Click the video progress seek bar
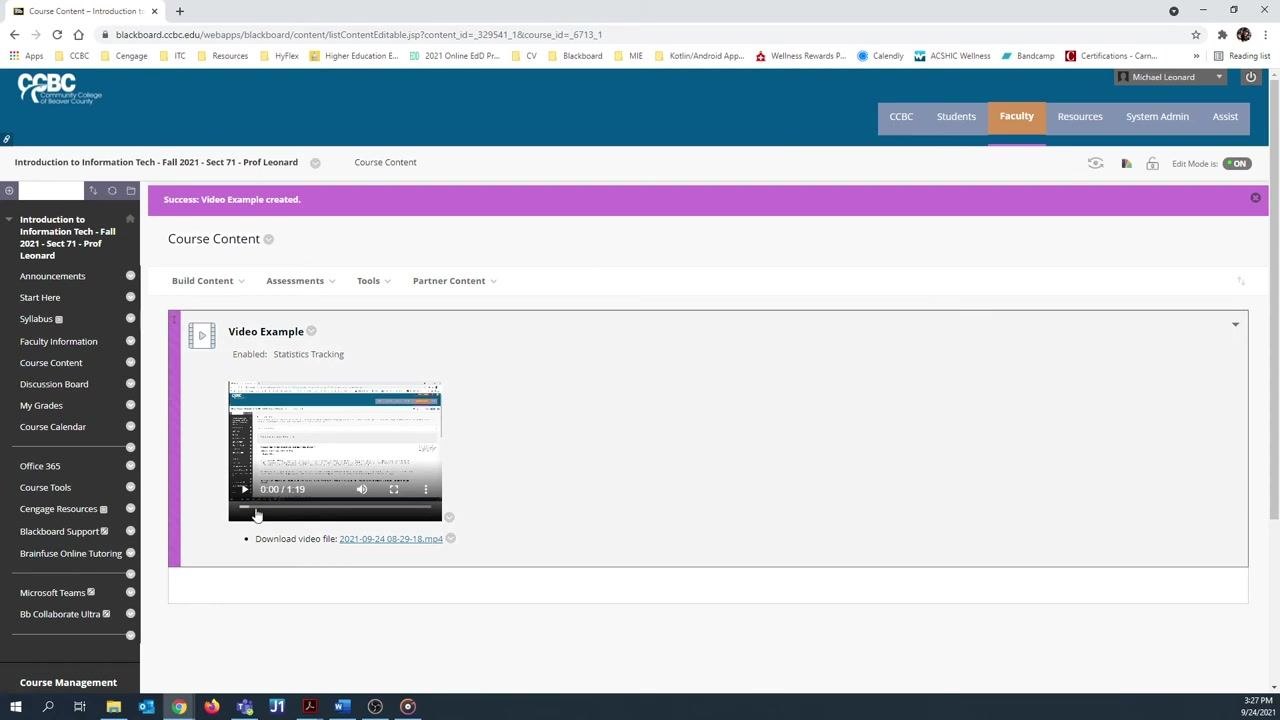Screen dimensions: 1280x720 click(x=335, y=507)
